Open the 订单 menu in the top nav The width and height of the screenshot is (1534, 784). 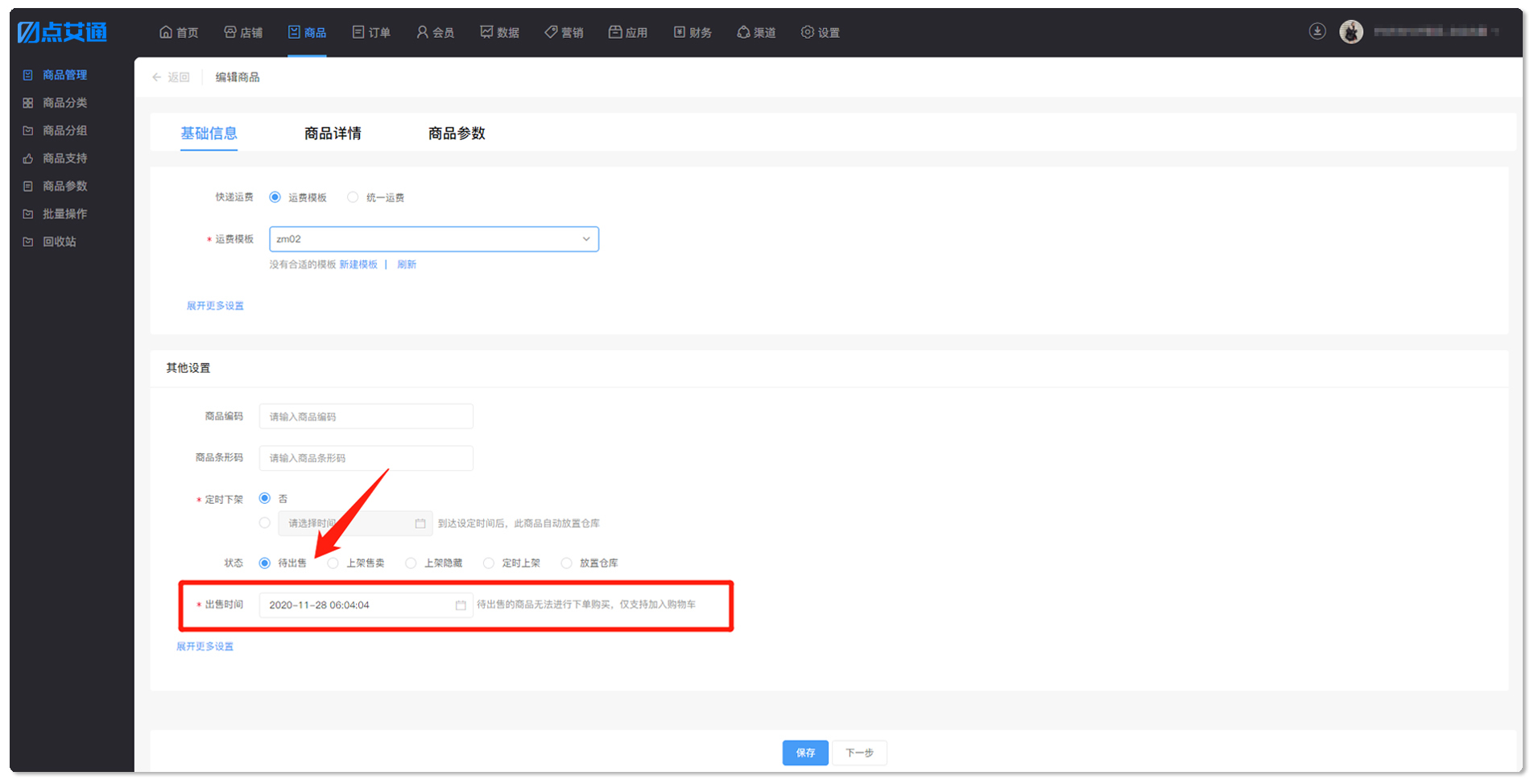click(x=371, y=32)
